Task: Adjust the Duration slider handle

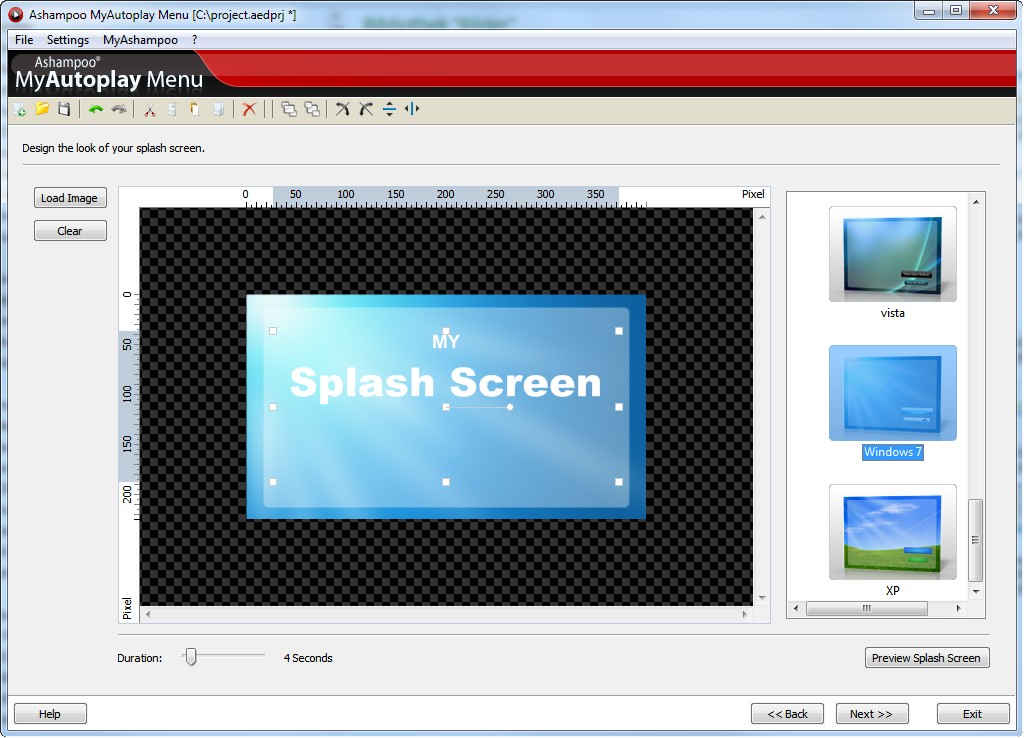Action: (x=190, y=656)
